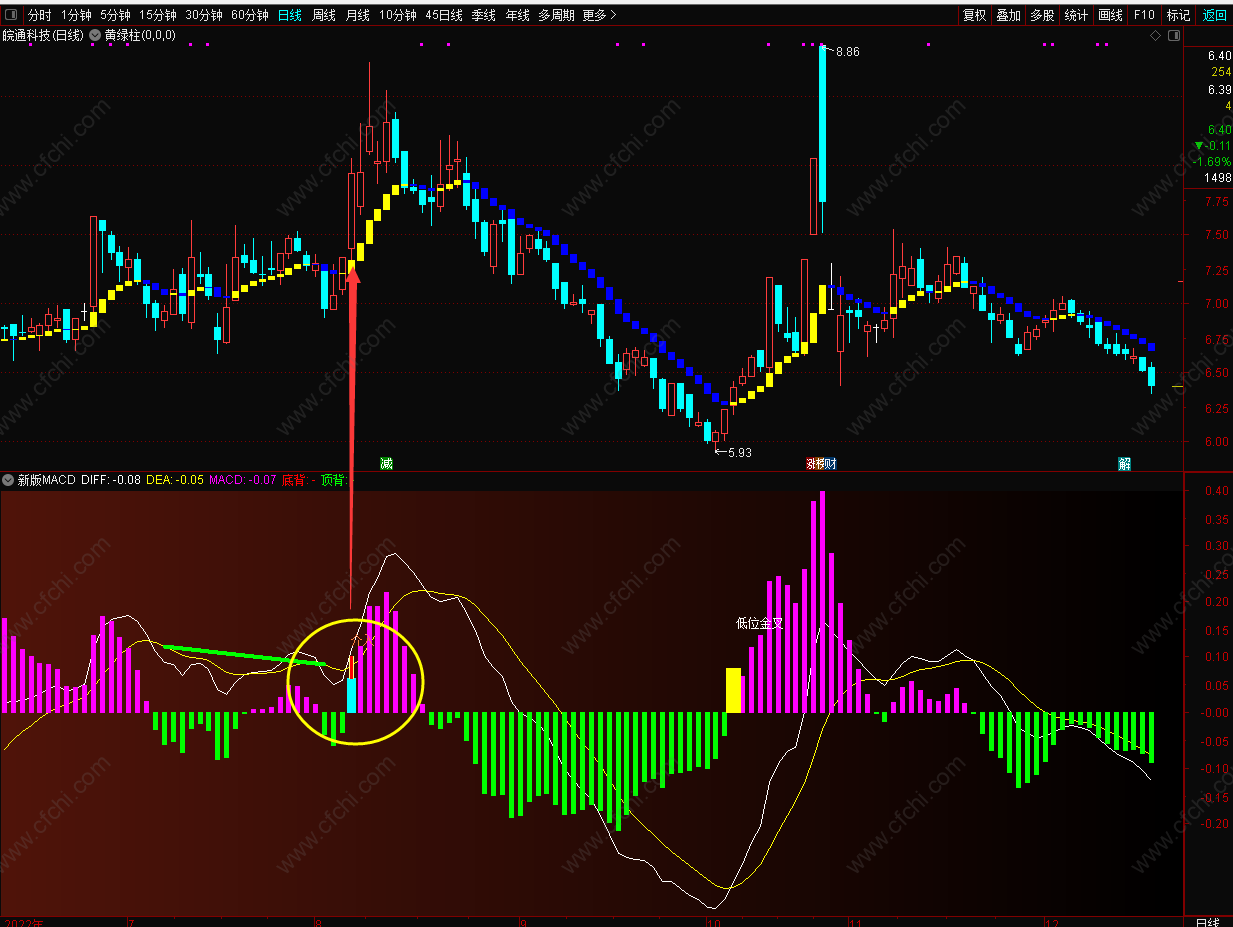Click the DEA: -0.05 value label
Screen dimensions: 1233x927
[x=175, y=480]
